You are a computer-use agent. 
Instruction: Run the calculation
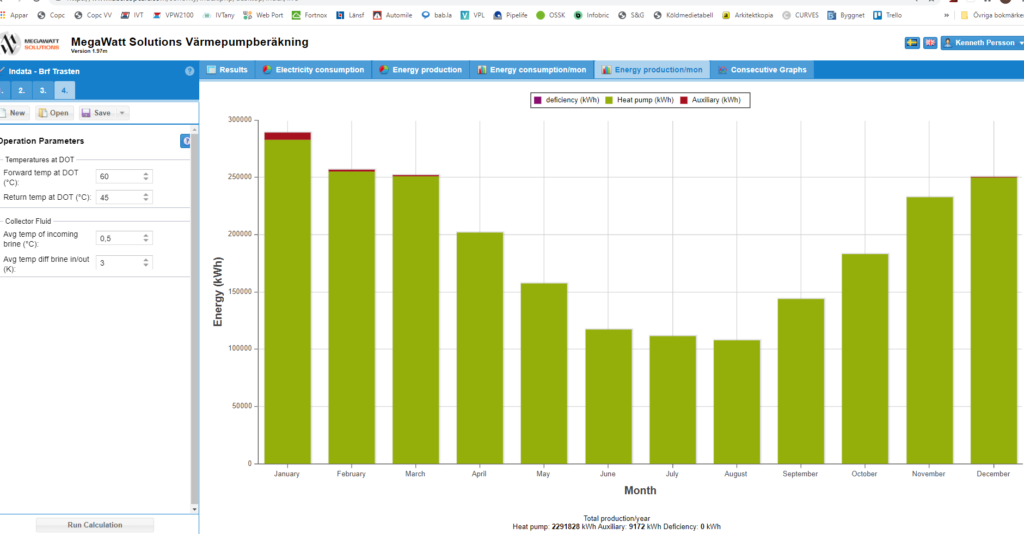95,525
